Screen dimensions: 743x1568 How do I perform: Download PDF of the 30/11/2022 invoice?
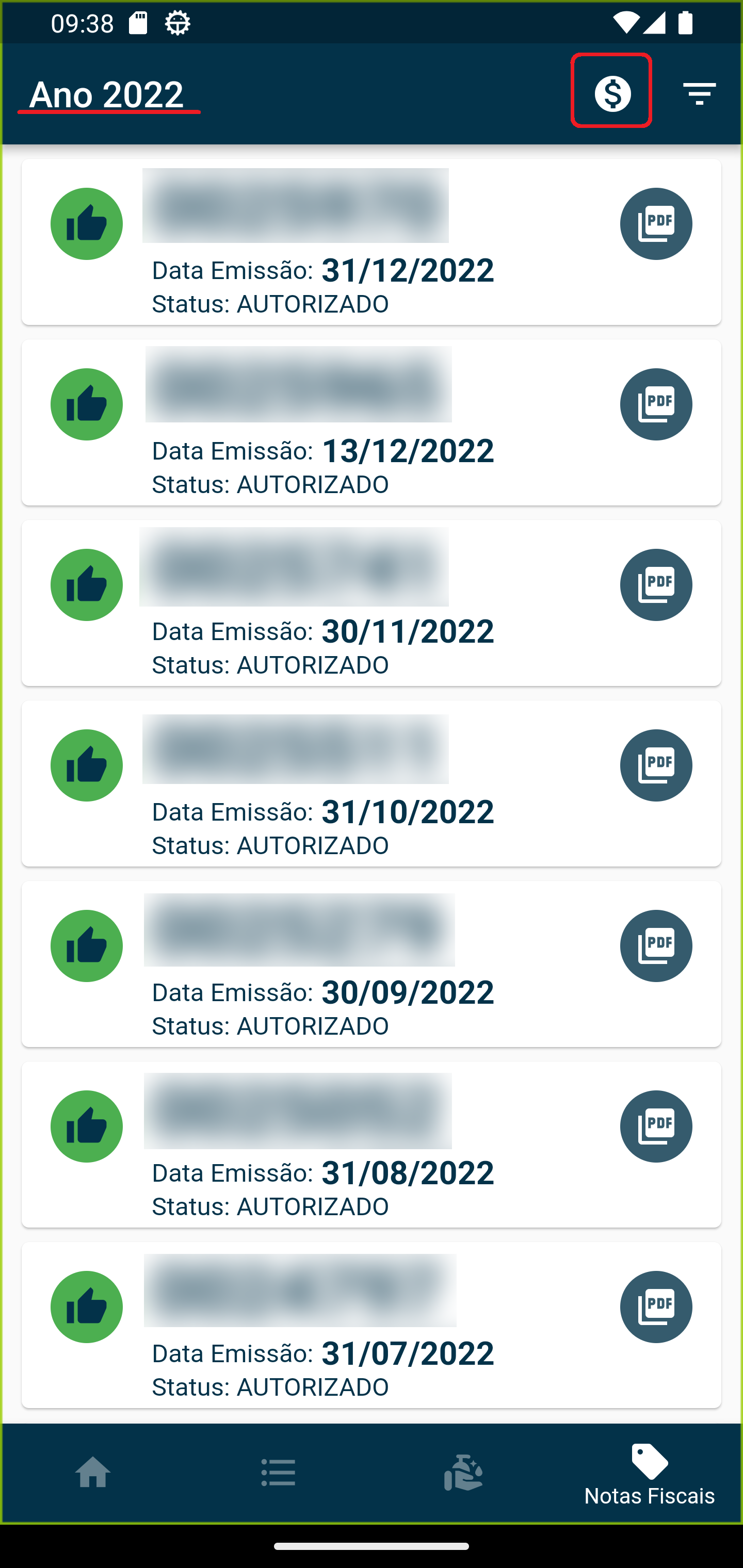[x=655, y=585]
